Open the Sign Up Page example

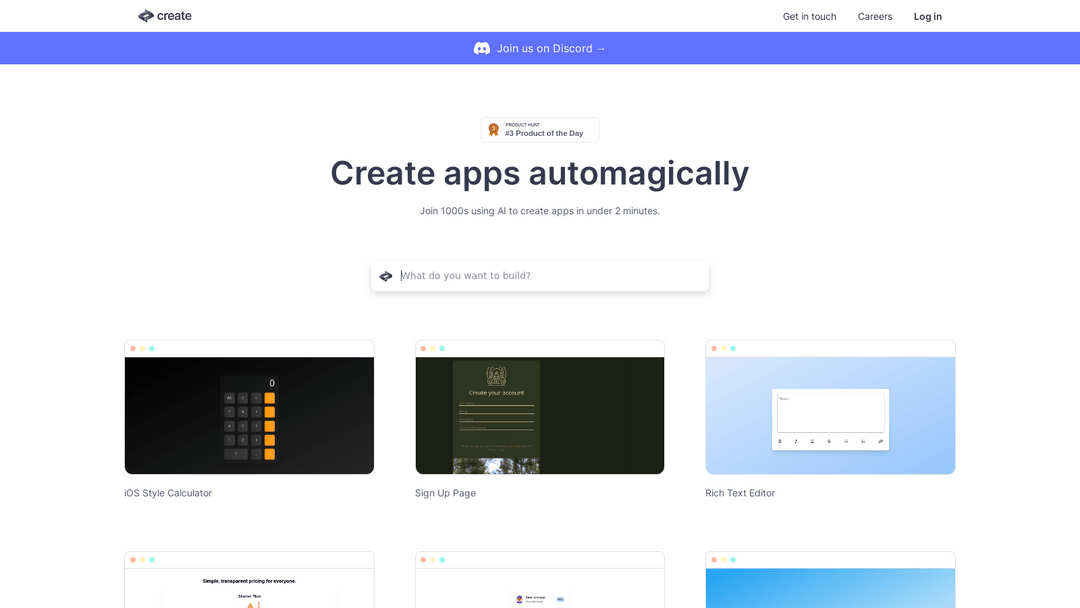tap(540, 408)
